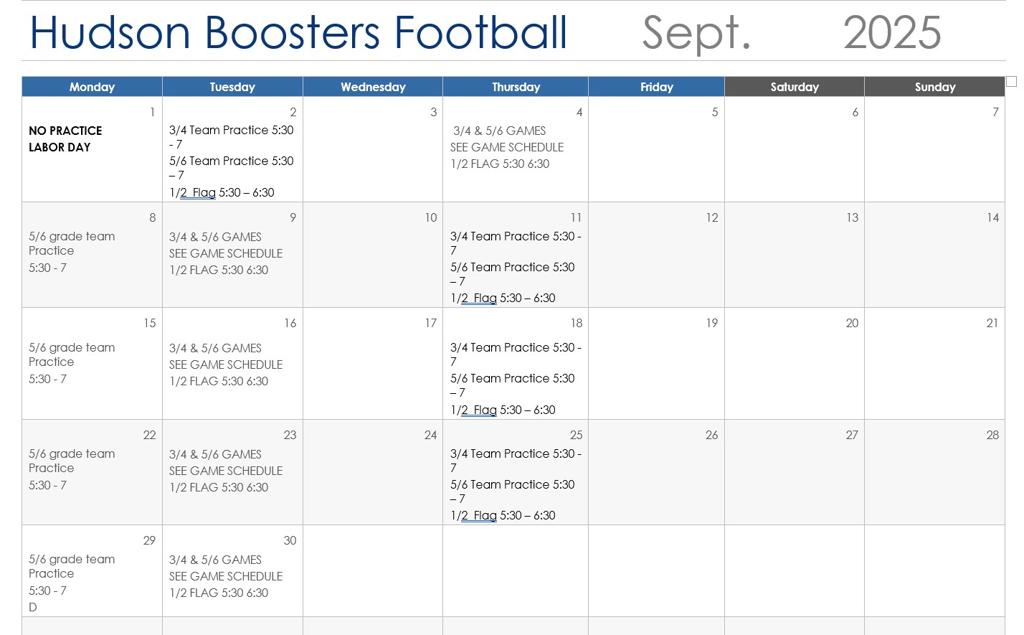
Task: Click the date number 28 cell
Action: pyautogui.click(x=992, y=435)
